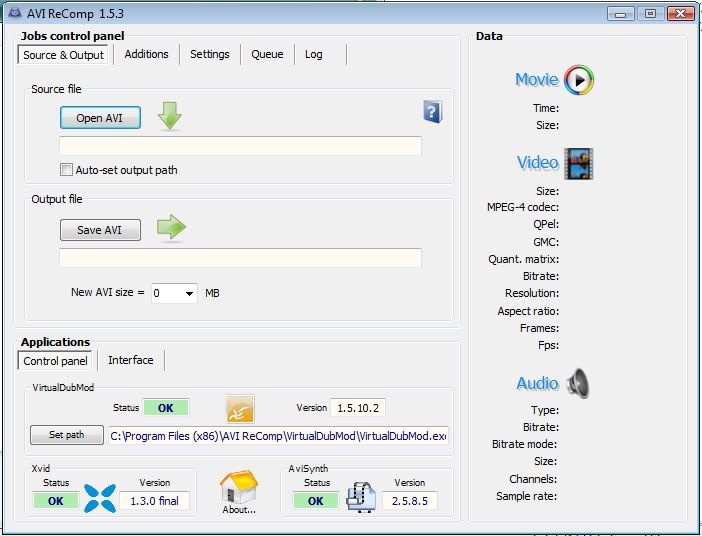Click the Quant. matrix label
Screen dimensions: 702x536
523,259
